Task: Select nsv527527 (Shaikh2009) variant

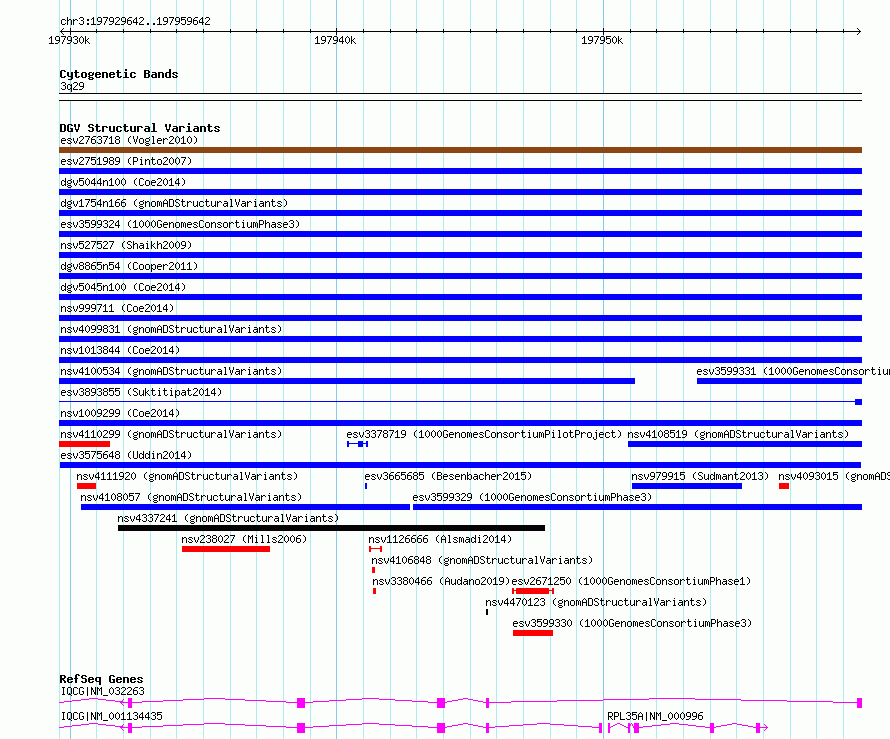Action: [126, 245]
